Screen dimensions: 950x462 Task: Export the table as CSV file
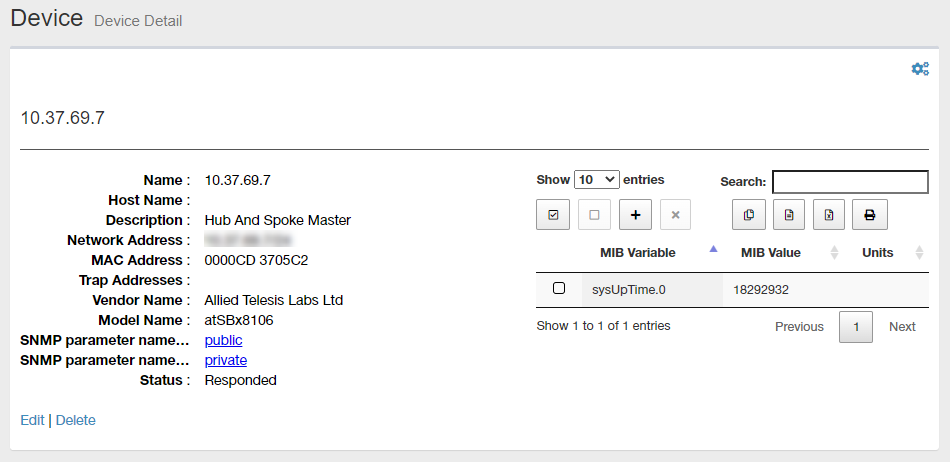[x=789, y=215]
